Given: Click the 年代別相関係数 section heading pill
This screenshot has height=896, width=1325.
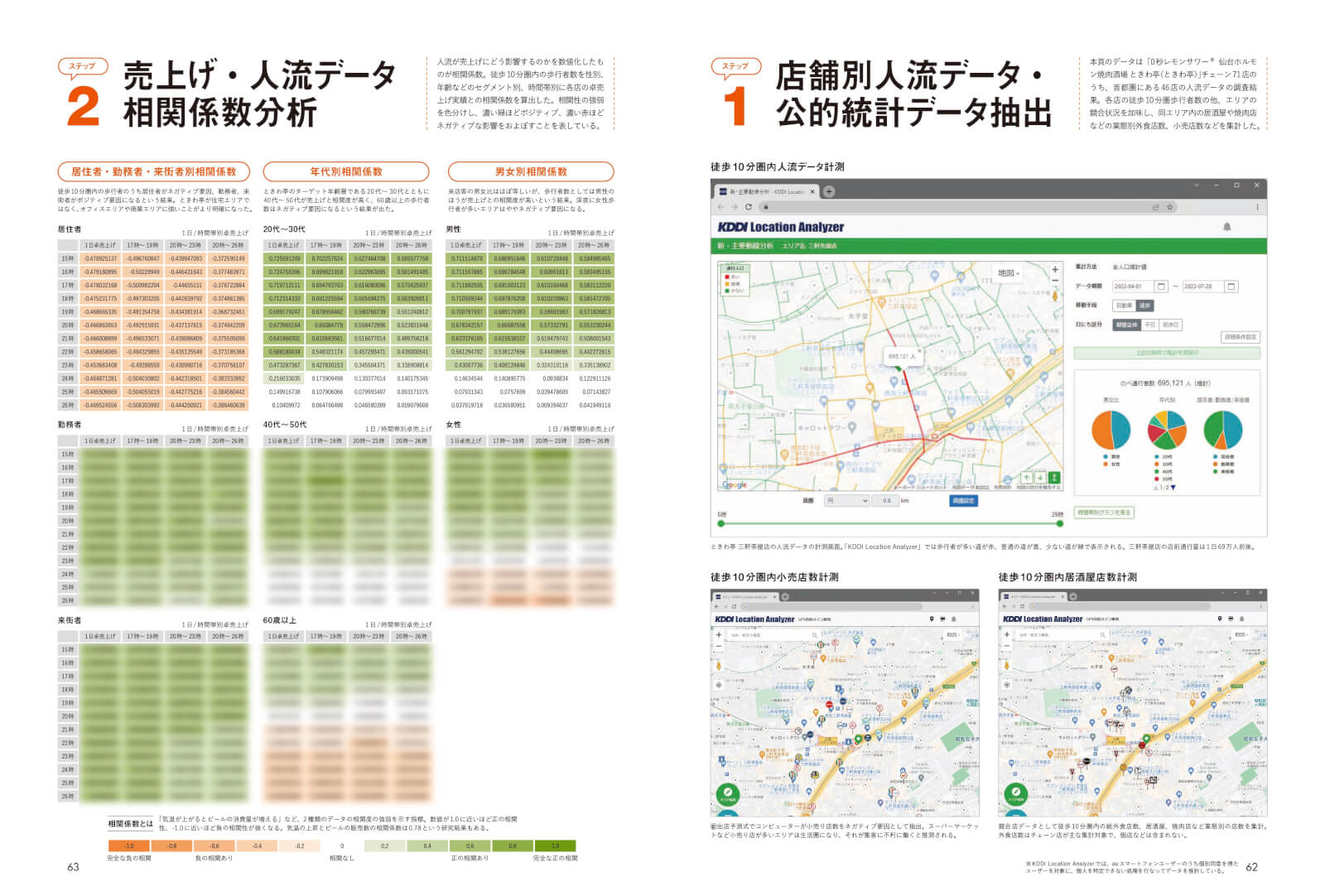Looking at the screenshot, I should coord(346,171).
